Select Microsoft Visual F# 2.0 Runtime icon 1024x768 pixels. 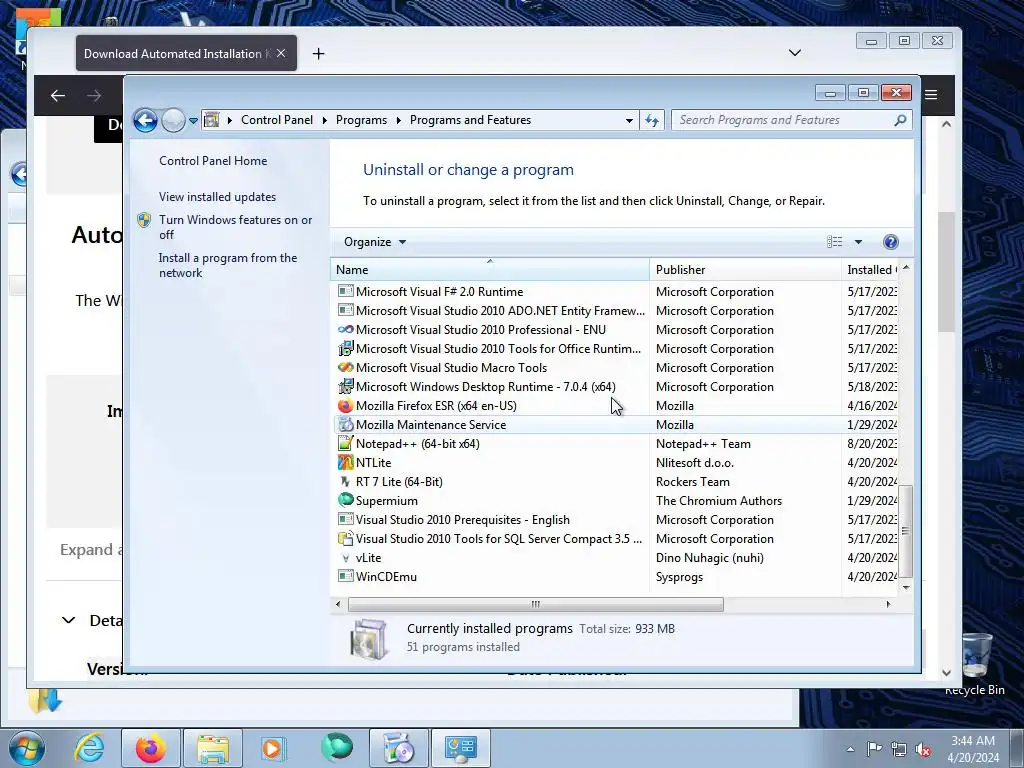point(345,291)
